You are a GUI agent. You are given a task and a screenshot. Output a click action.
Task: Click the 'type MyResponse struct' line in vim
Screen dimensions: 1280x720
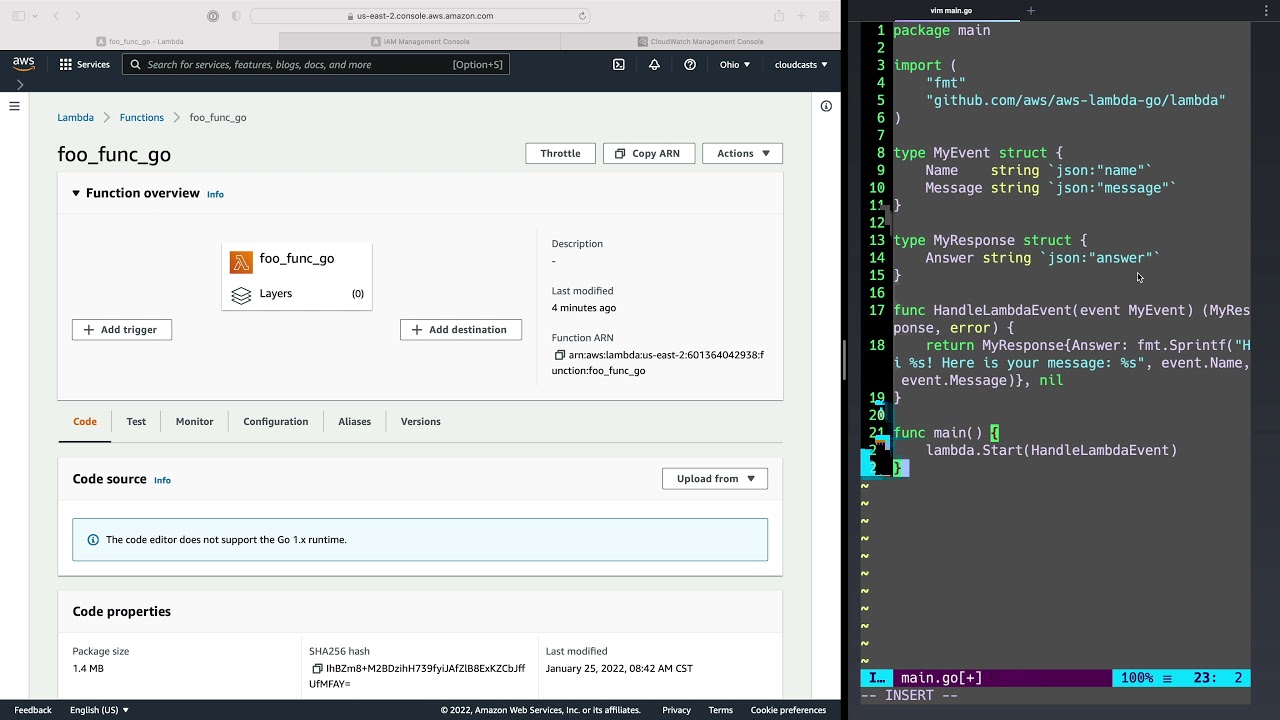[x=990, y=240]
